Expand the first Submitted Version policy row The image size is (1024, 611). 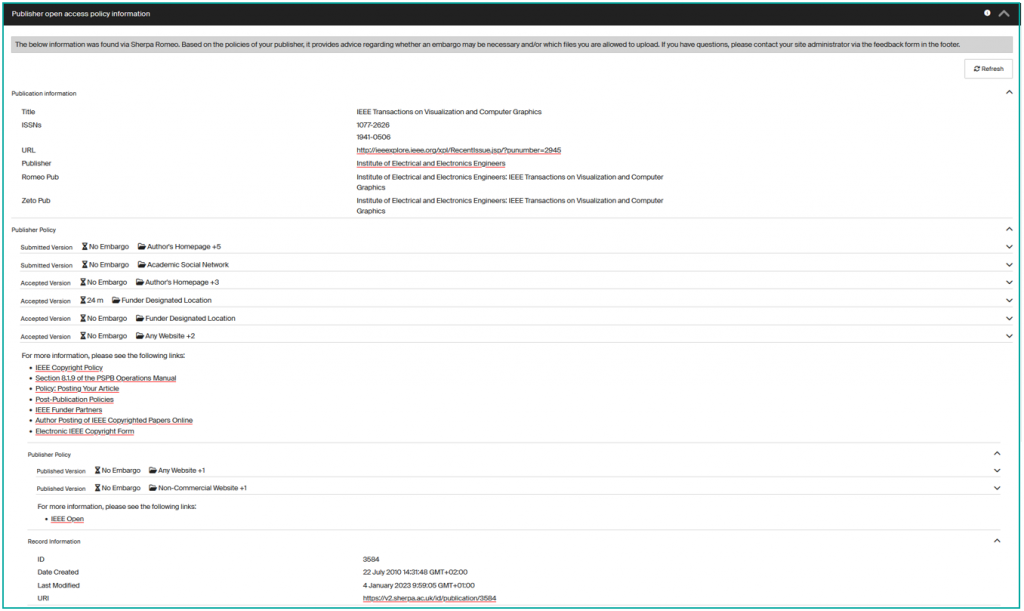point(1009,246)
